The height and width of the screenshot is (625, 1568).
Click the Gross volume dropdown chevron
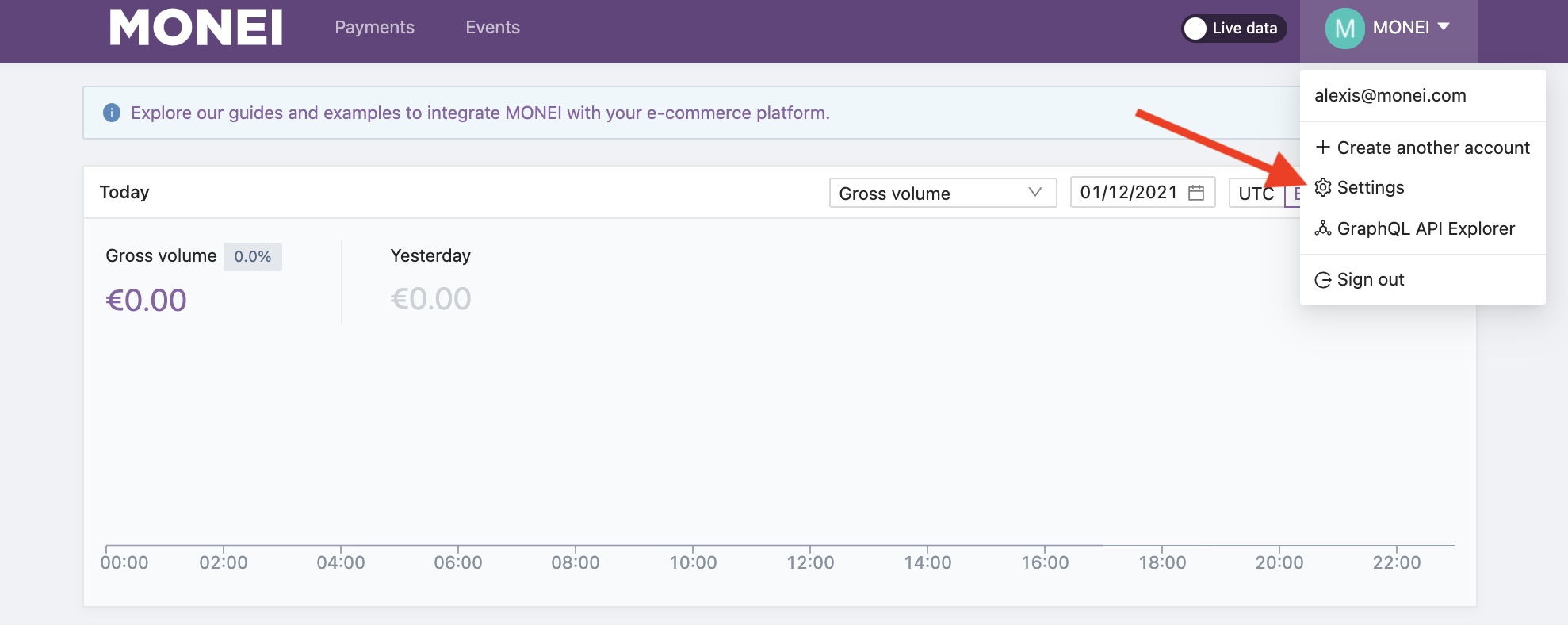coord(1034,192)
